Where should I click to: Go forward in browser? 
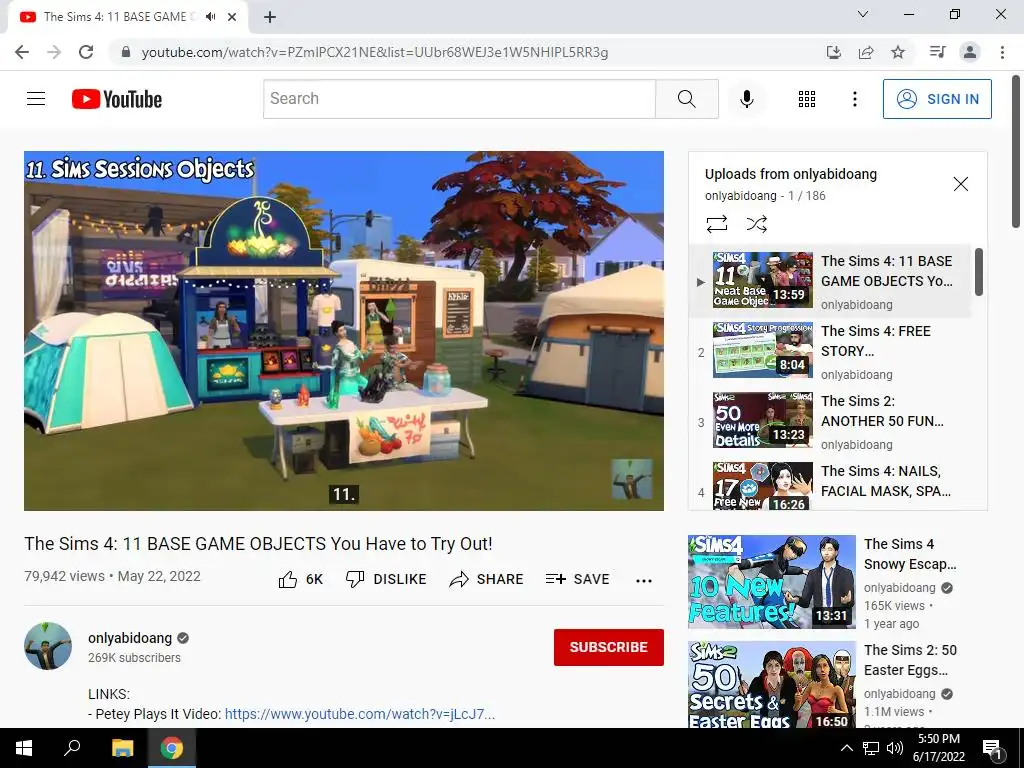pos(54,52)
